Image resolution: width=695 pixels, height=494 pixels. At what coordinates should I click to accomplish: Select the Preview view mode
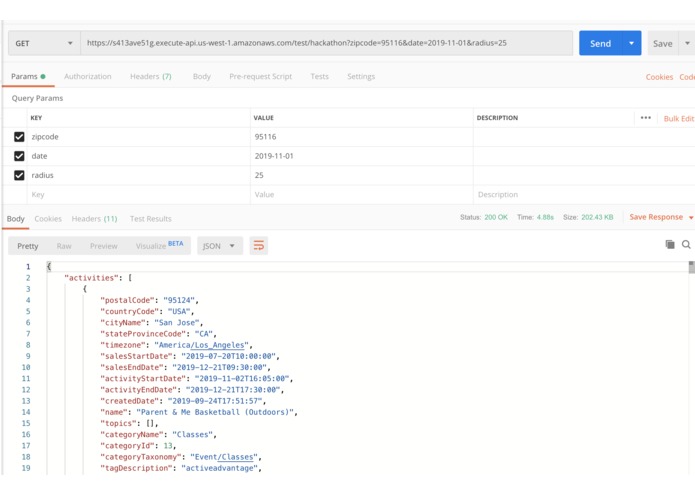tap(104, 246)
